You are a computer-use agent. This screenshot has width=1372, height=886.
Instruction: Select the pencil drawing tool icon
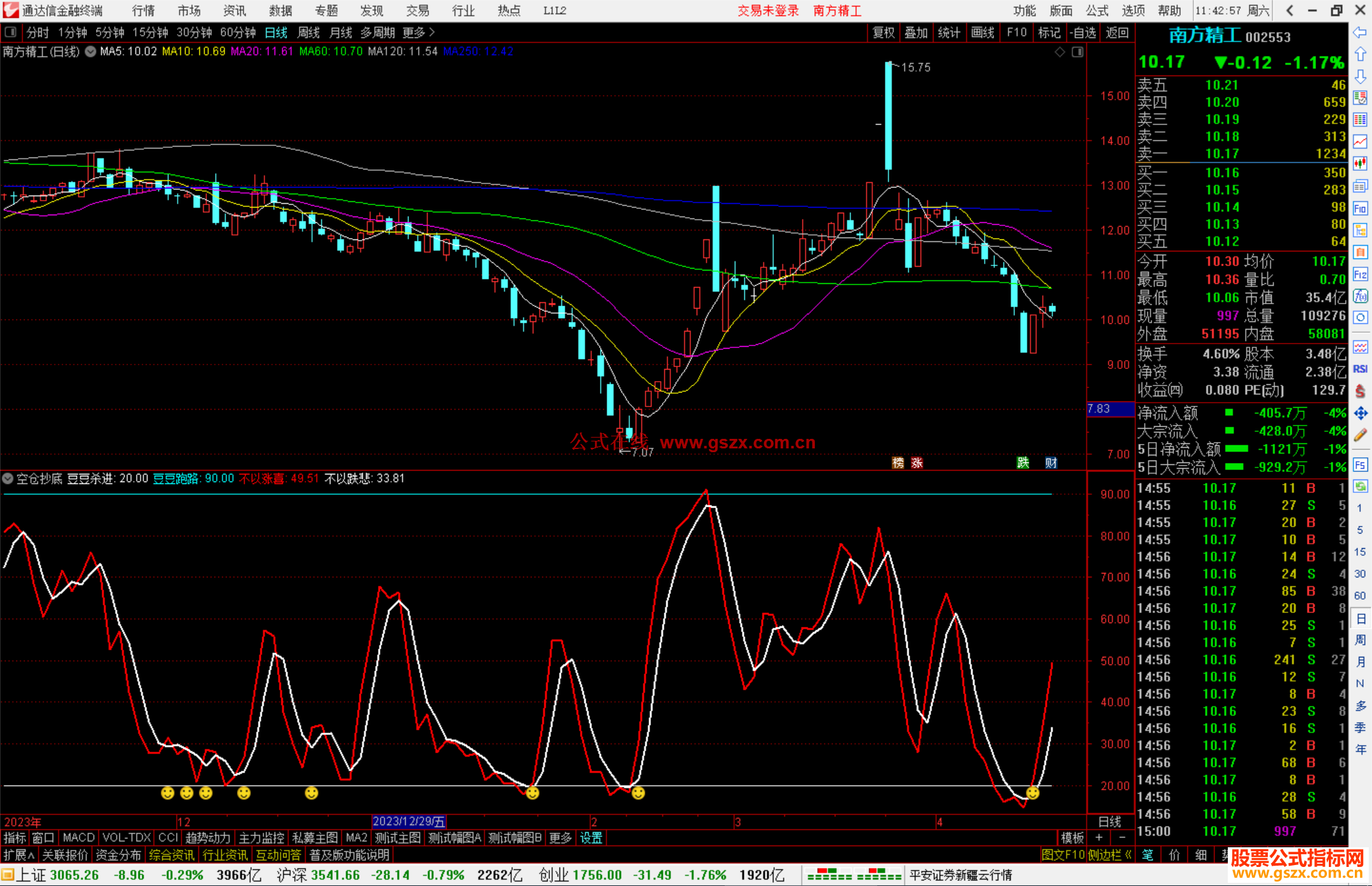point(1360,435)
